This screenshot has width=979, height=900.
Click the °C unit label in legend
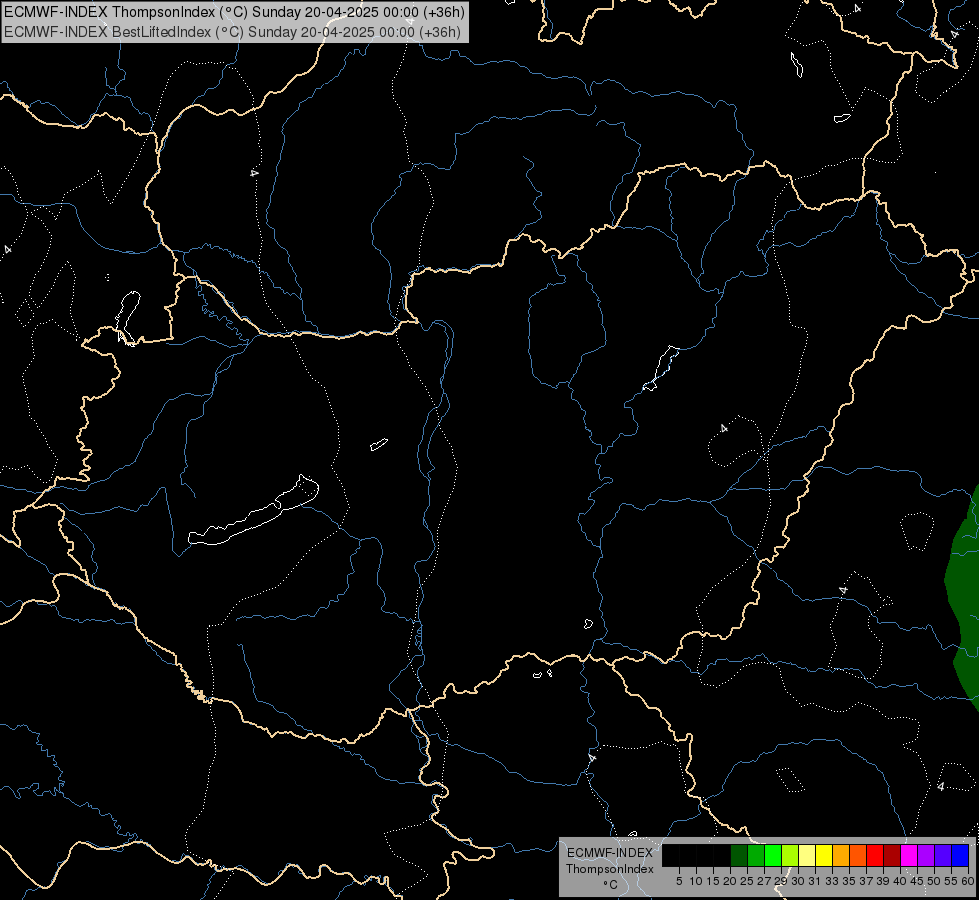(x=610, y=885)
